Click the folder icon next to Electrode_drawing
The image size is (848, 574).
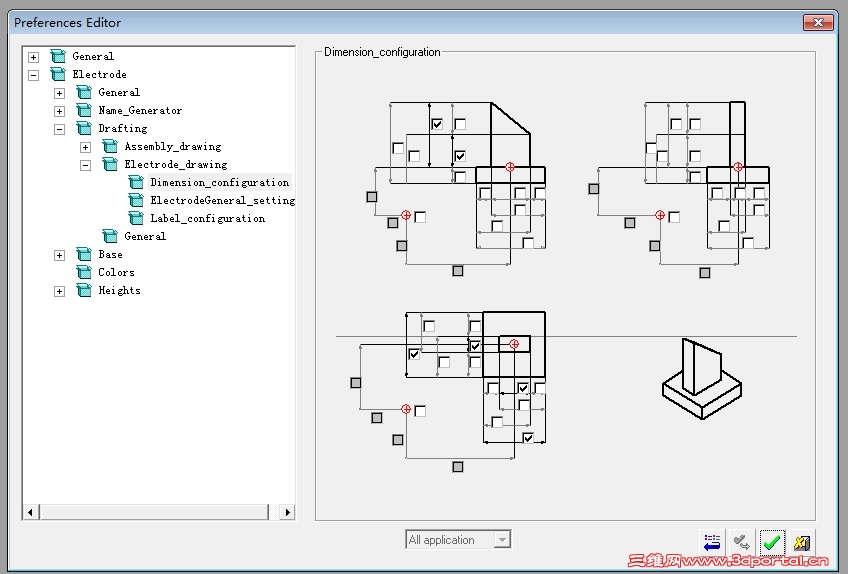point(110,164)
